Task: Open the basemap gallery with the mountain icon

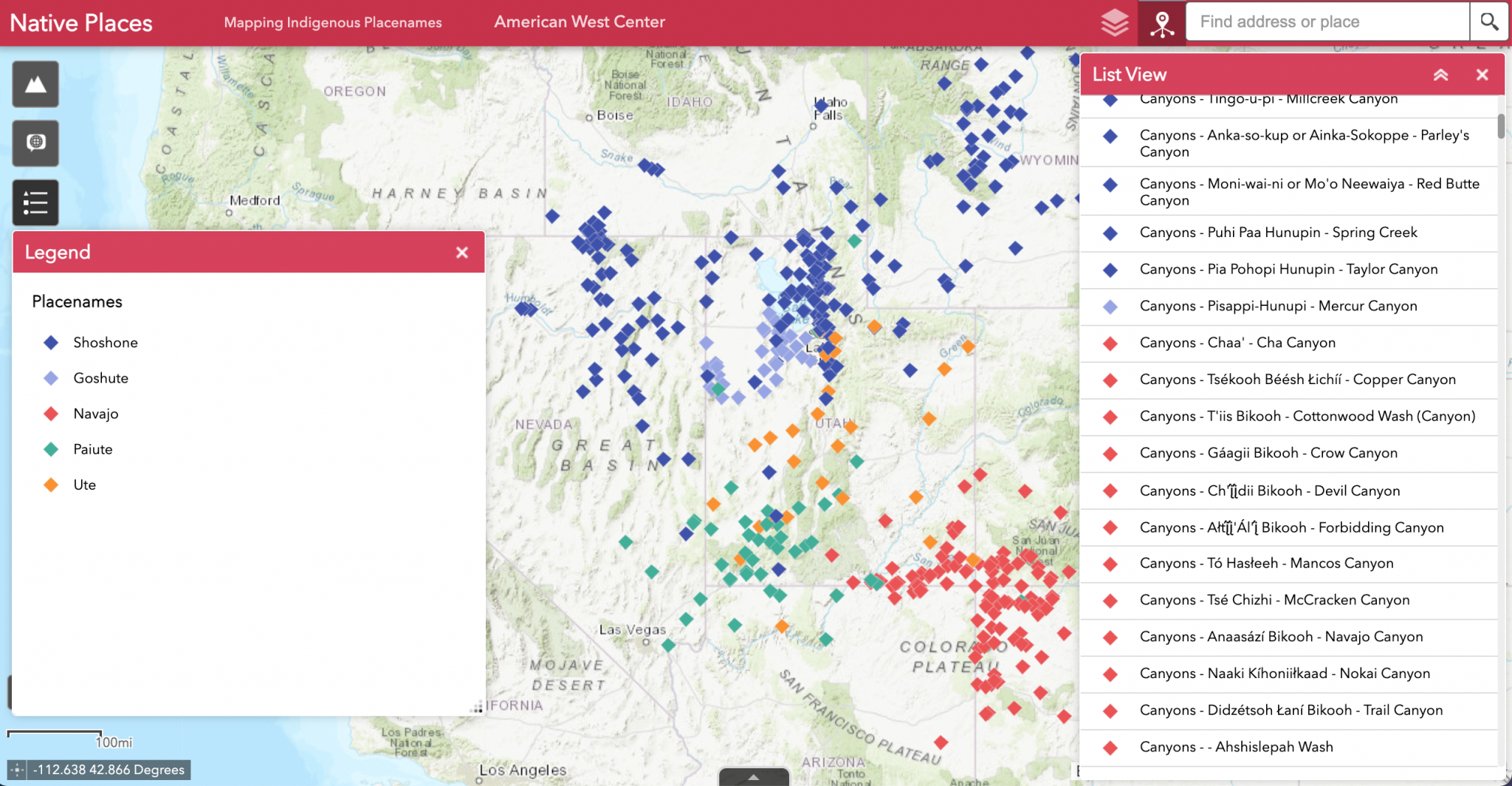Action: [x=35, y=83]
